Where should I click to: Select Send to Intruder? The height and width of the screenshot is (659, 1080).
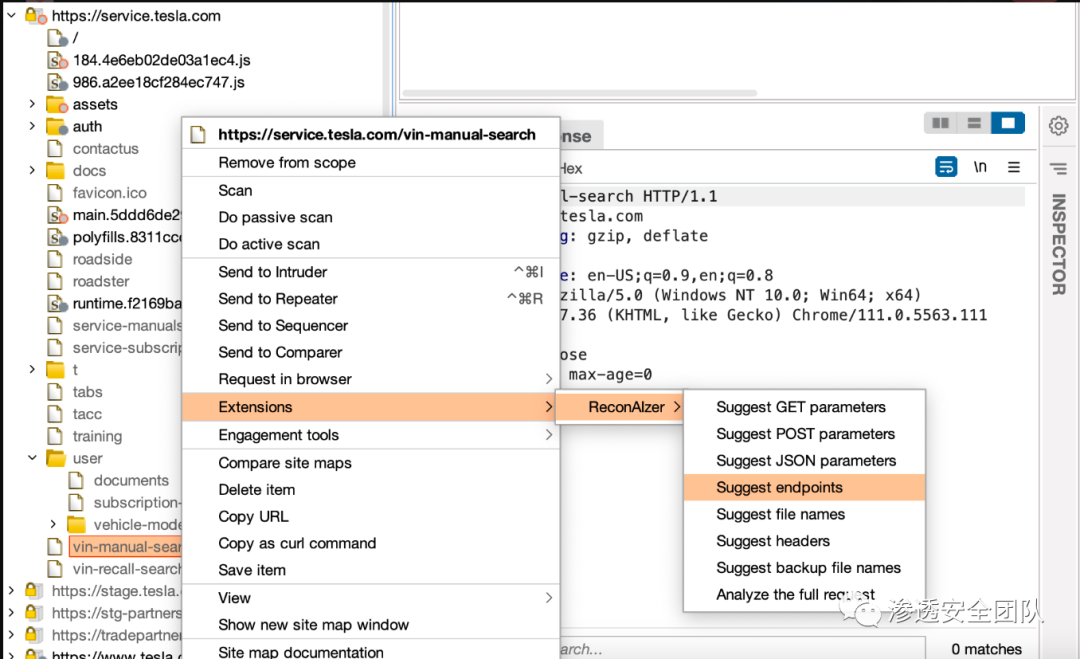(371, 272)
